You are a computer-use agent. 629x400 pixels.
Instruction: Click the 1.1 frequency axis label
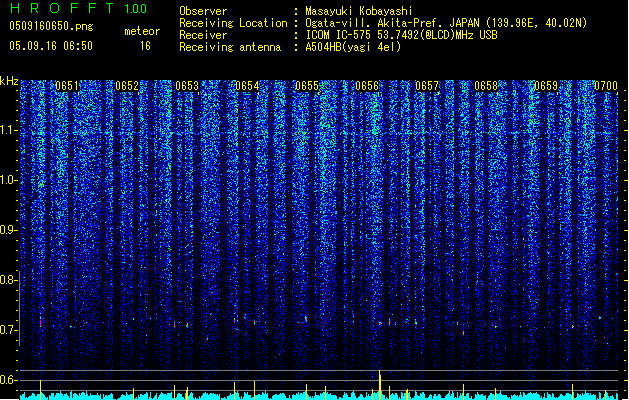9,130
